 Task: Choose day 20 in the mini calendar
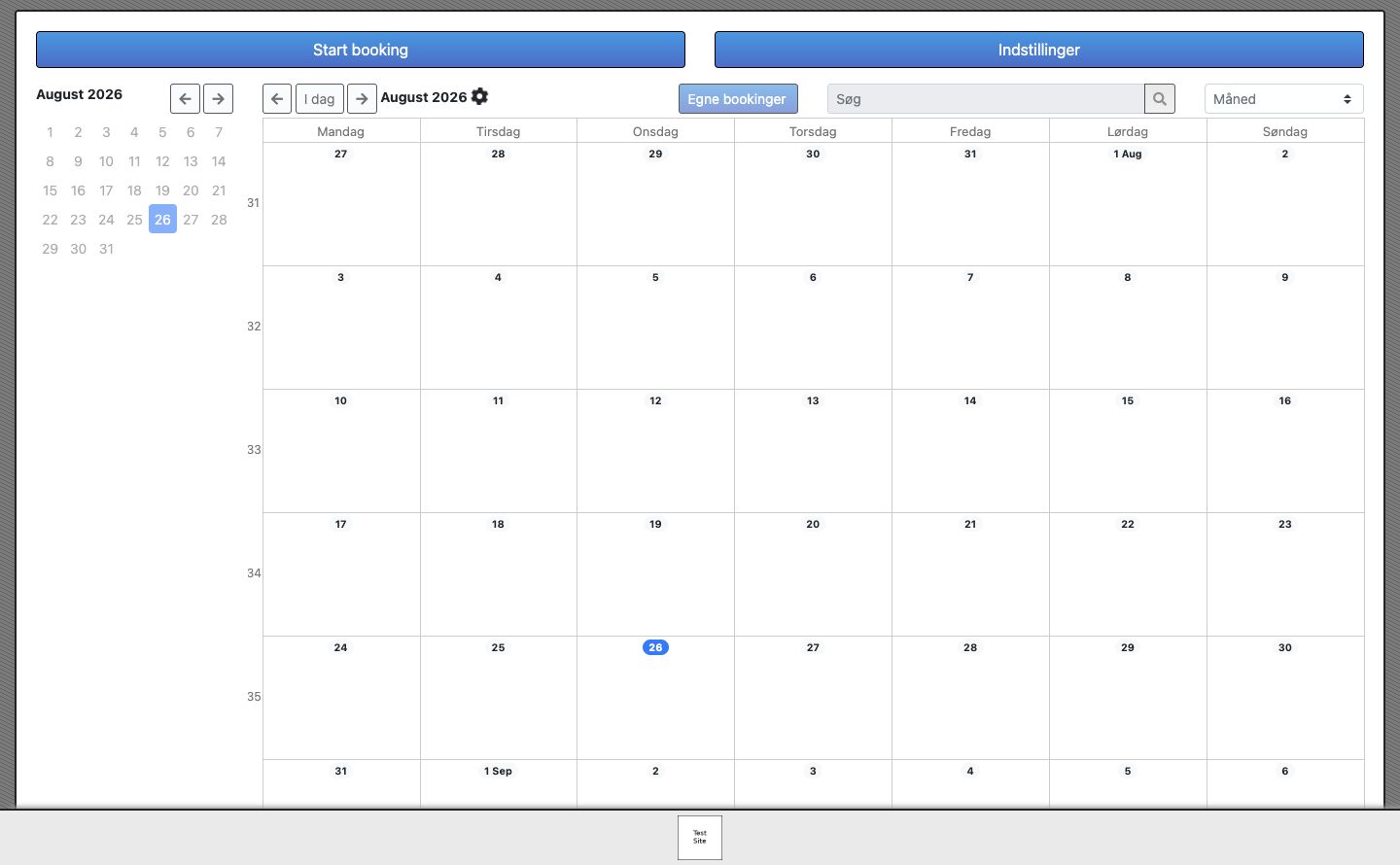(x=191, y=190)
